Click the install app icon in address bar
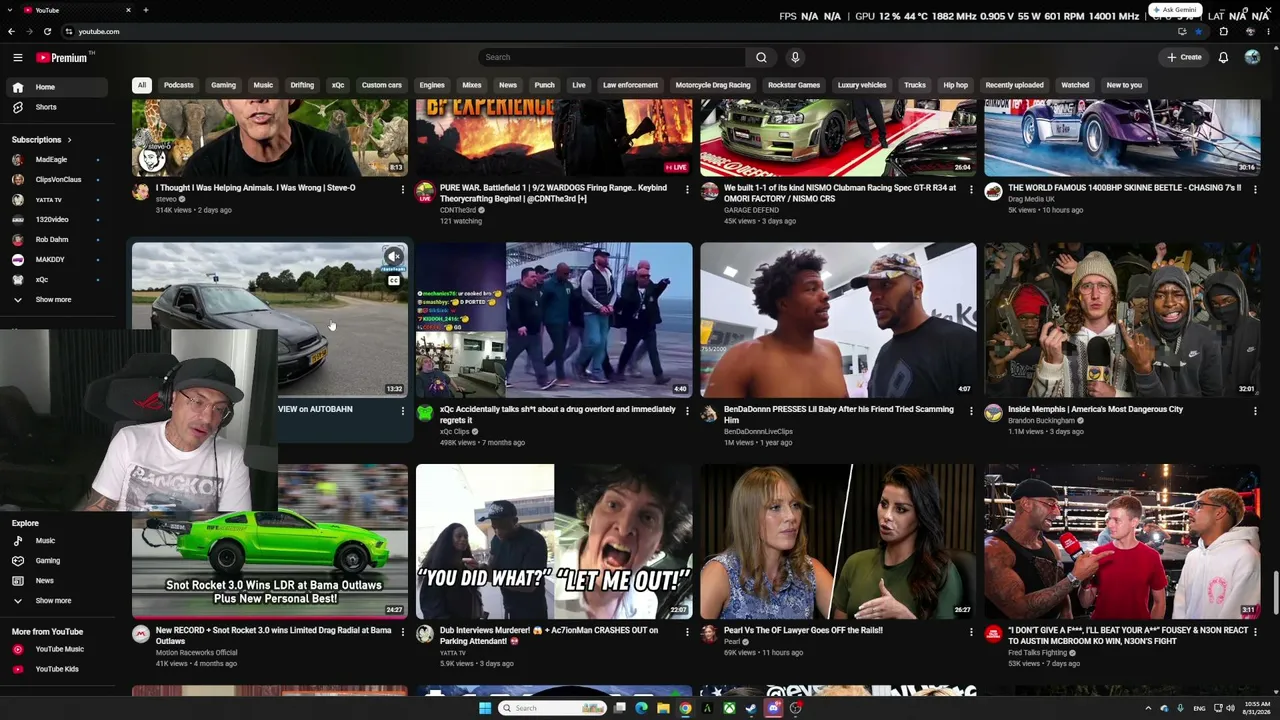The width and height of the screenshot is (1280, 720). (1182, 31)
